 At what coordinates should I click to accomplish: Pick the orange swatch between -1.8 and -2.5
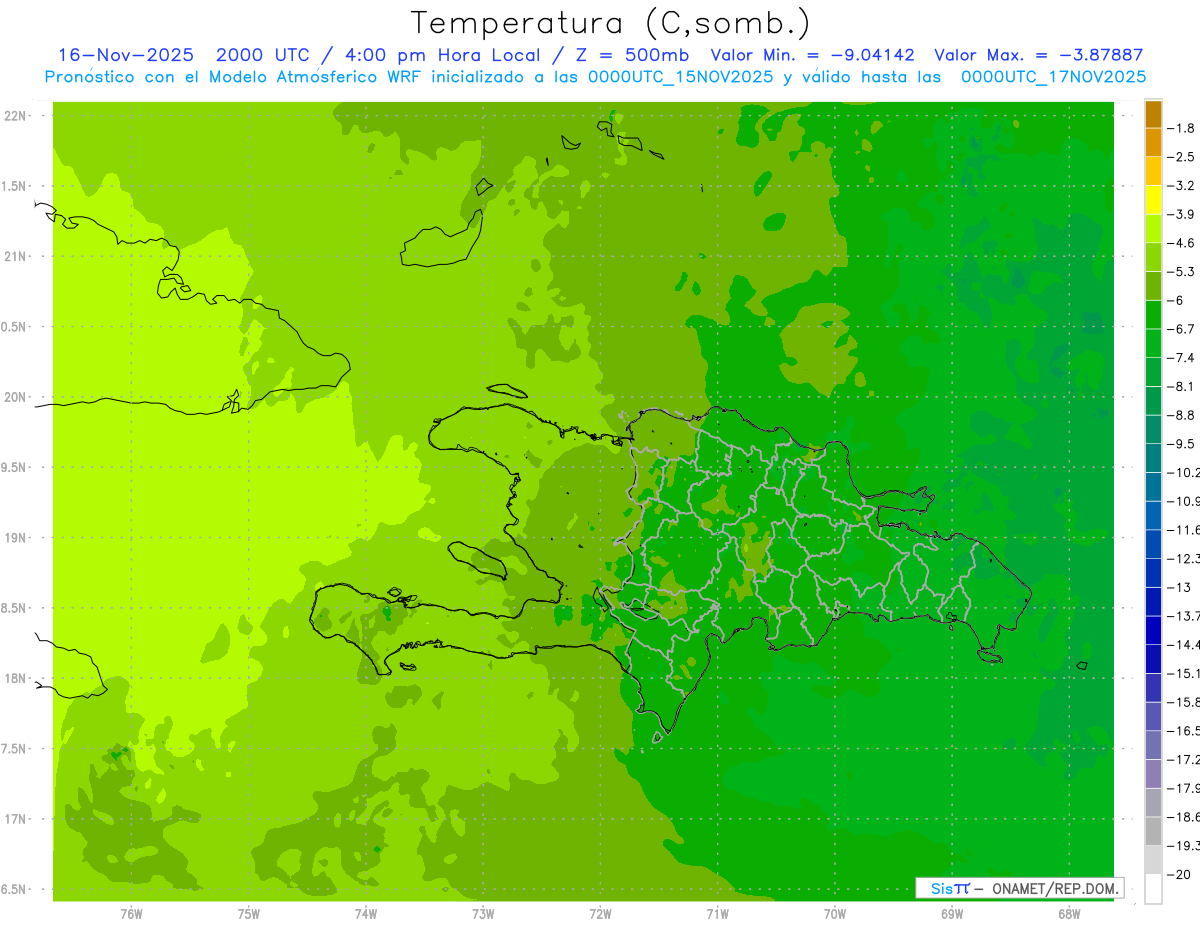click(x=1153, y=142)
